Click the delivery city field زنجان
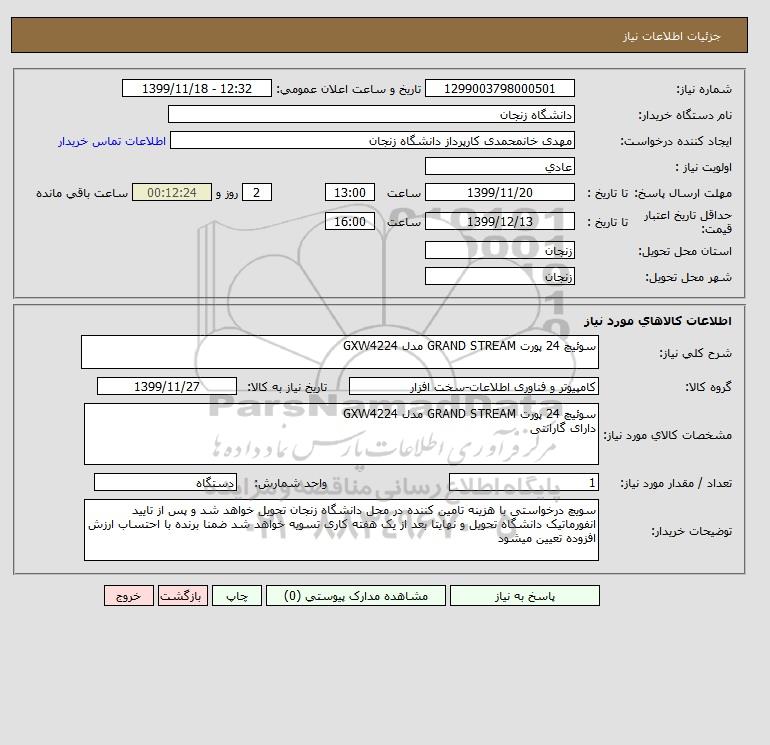The height and width of the screenshot is (745, 770). (x=499, y=276)
